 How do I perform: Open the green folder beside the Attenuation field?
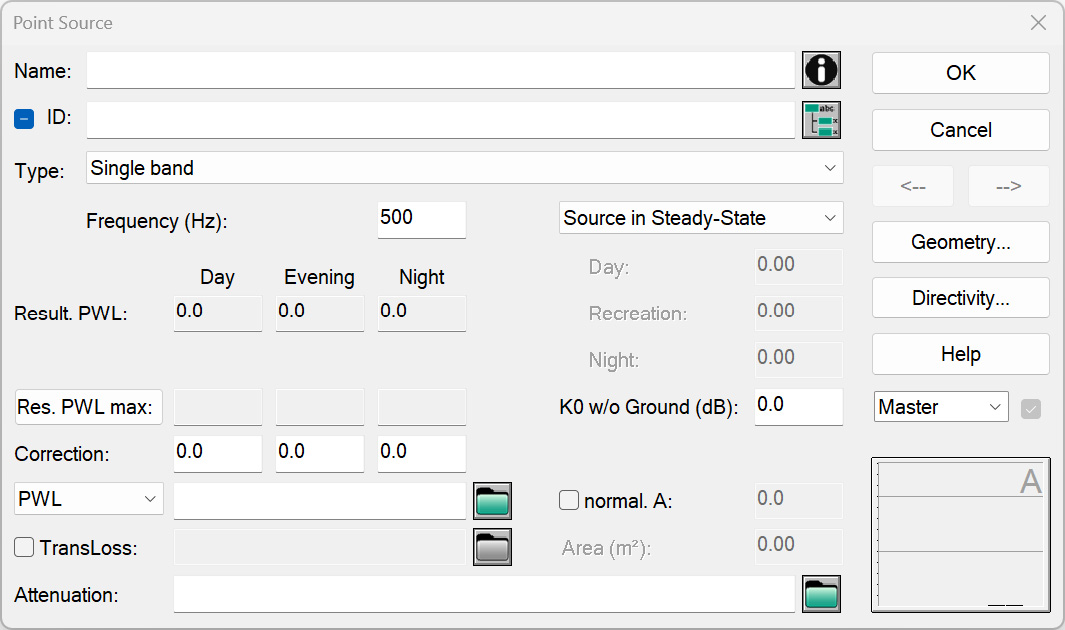(821, 594)
